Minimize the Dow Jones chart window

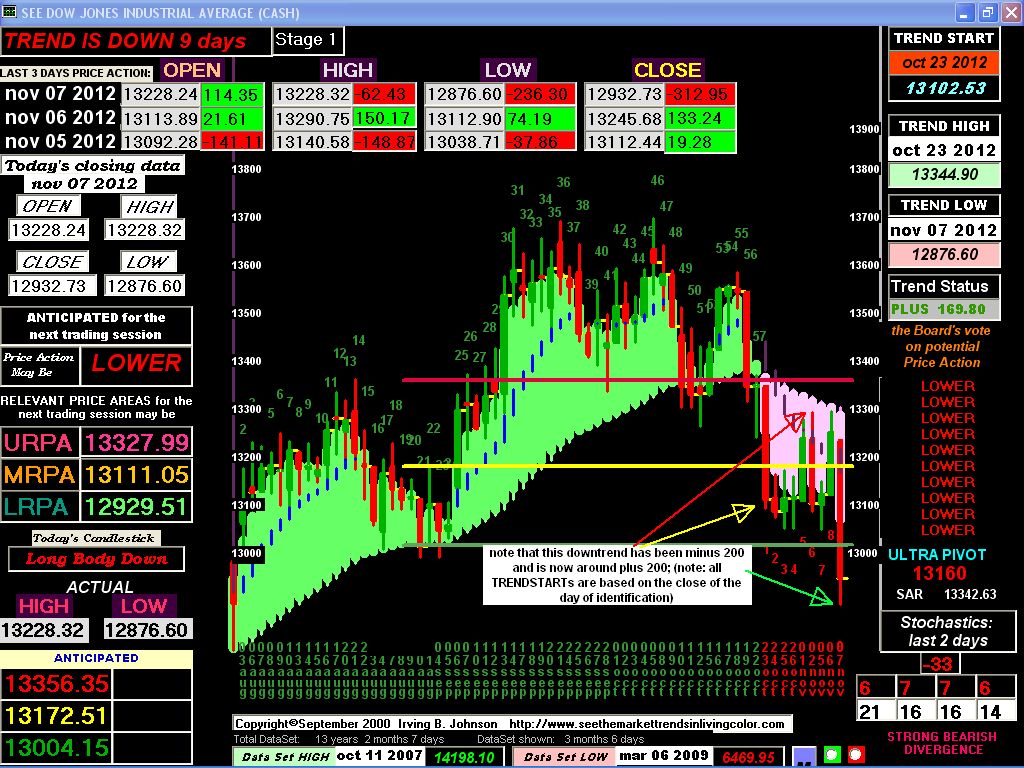click(x=964, y=12)
